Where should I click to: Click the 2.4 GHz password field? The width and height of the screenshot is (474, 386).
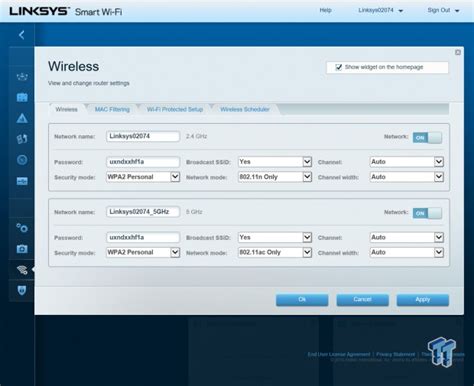click(143, 162)
